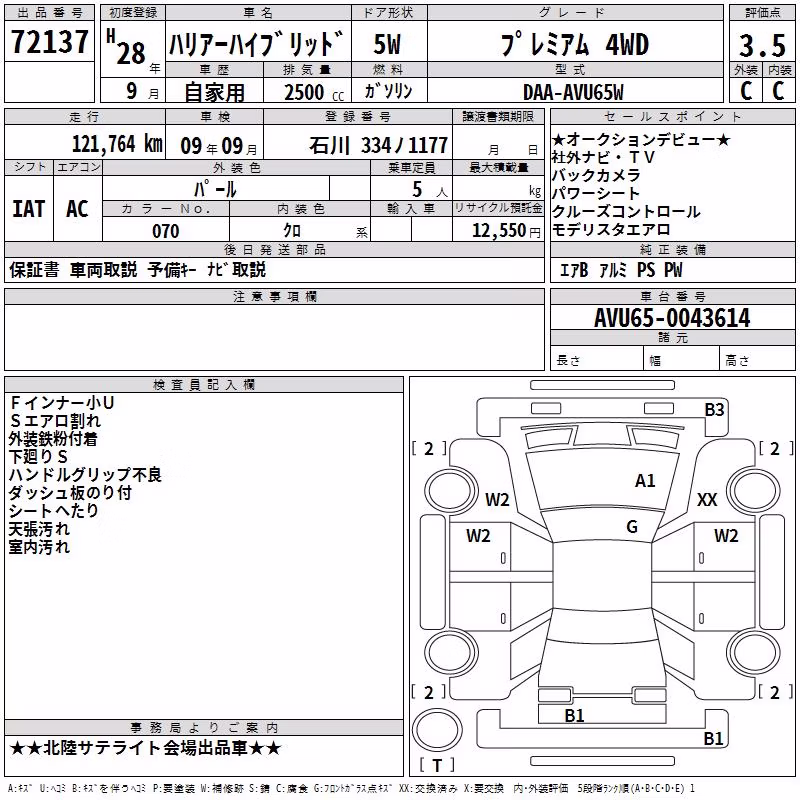Click PS in genuine equipment
The height and width of the screenshot is (800, 800).
pos(645,270)
